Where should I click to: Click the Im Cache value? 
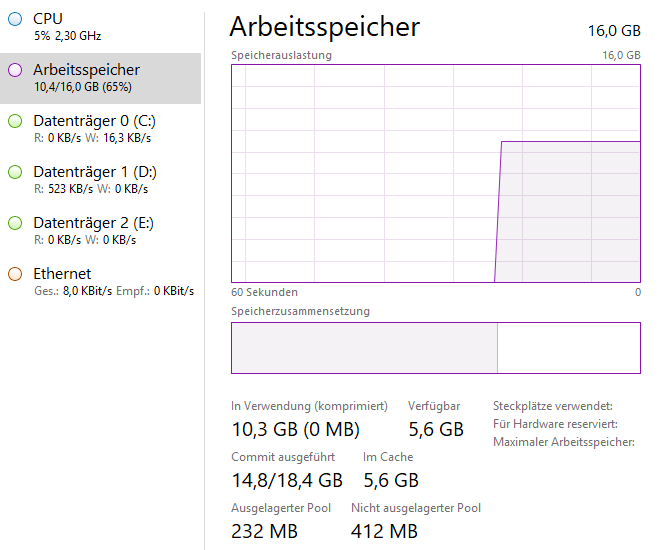[x=390, y=481]
